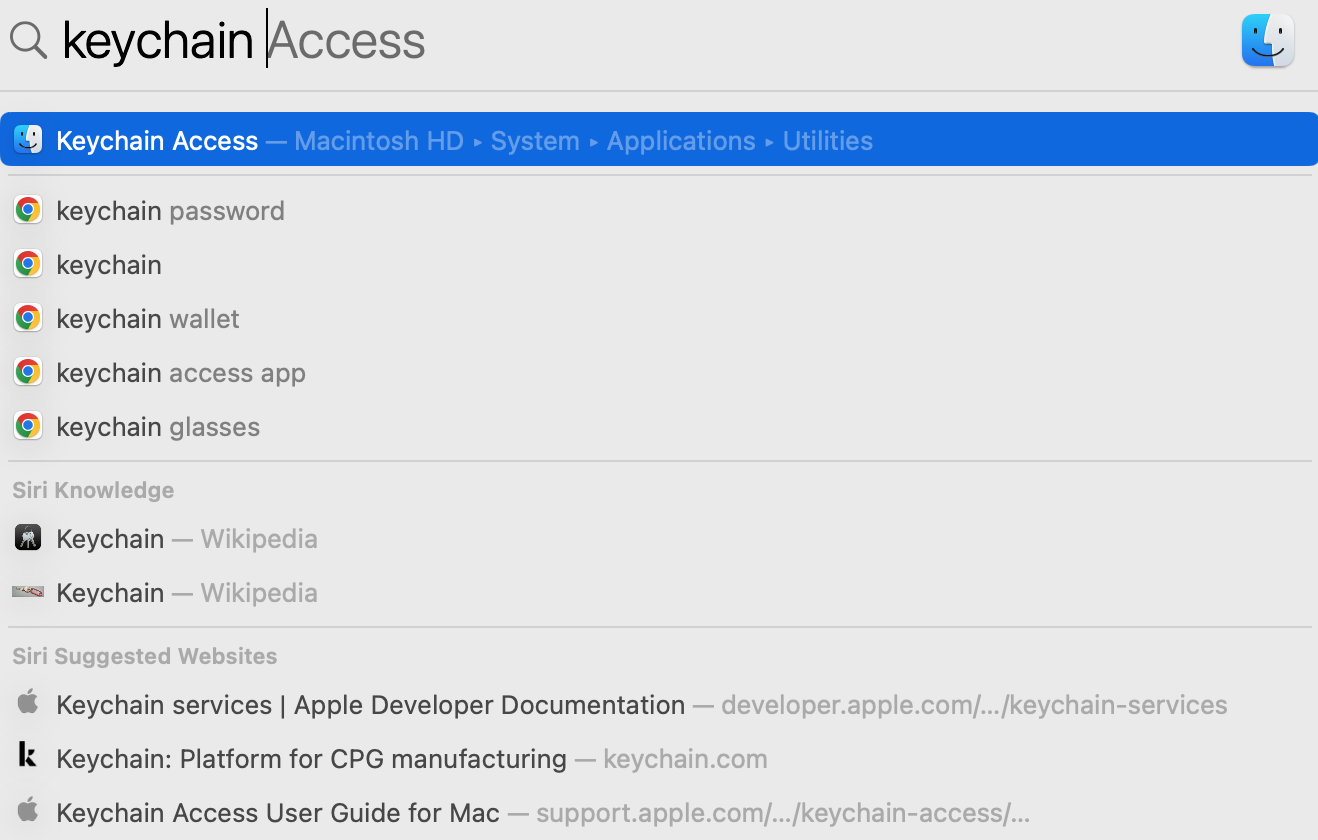Select the 'keychain password' suggestion

659,211
